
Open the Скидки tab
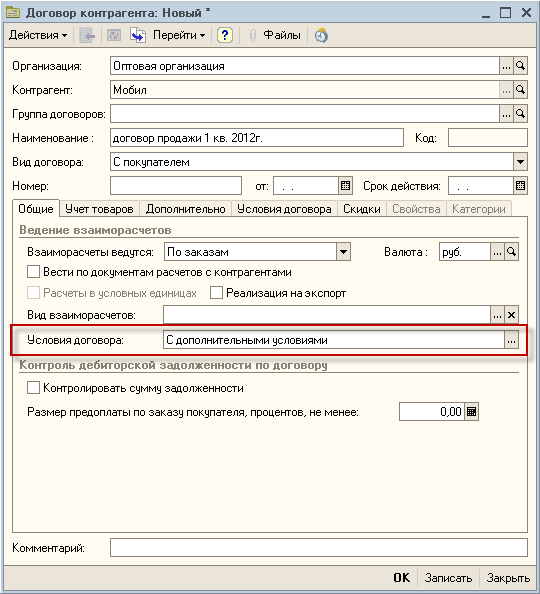pos(362,209)
